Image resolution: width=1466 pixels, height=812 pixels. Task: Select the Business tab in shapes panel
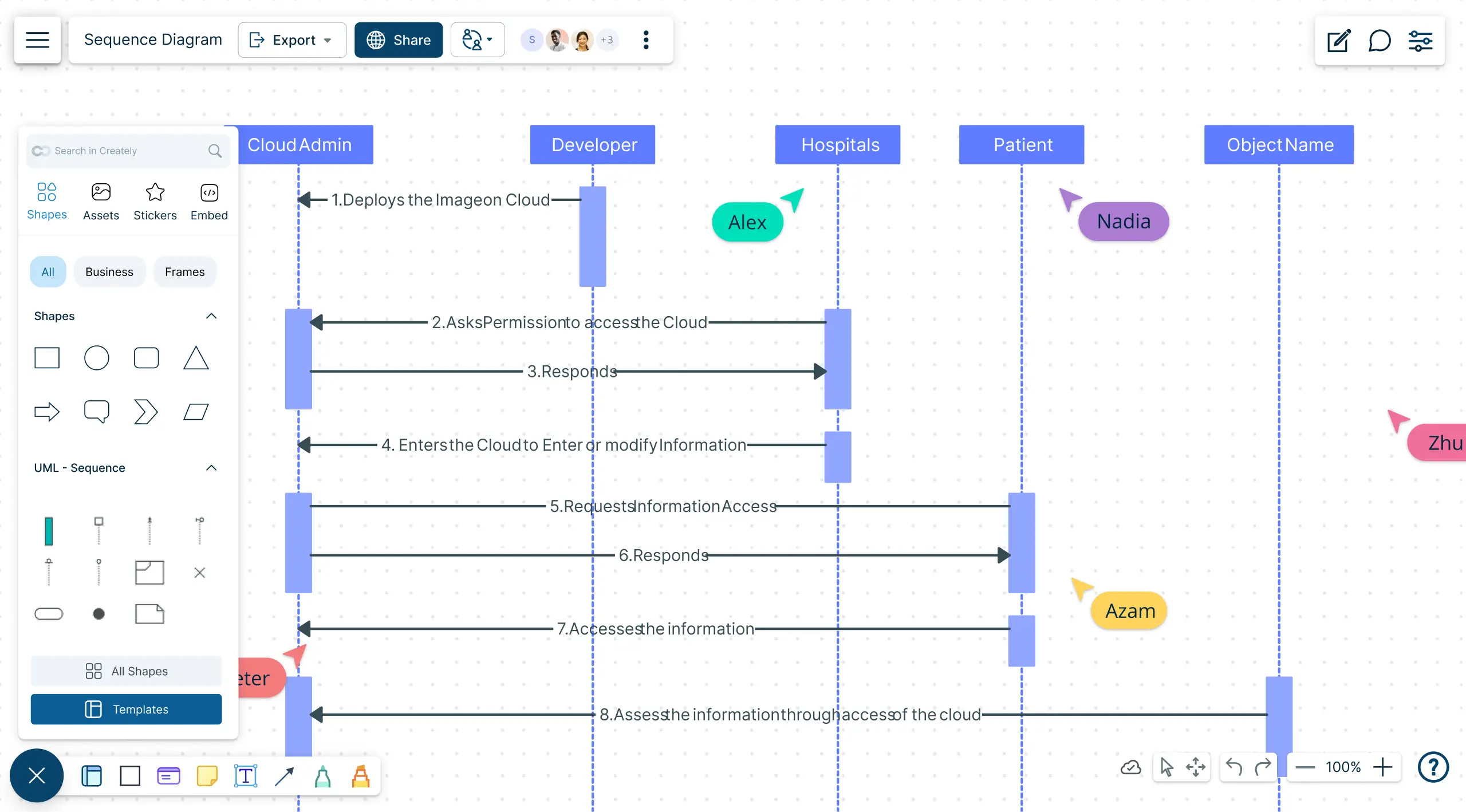click(x=109, y=271)
